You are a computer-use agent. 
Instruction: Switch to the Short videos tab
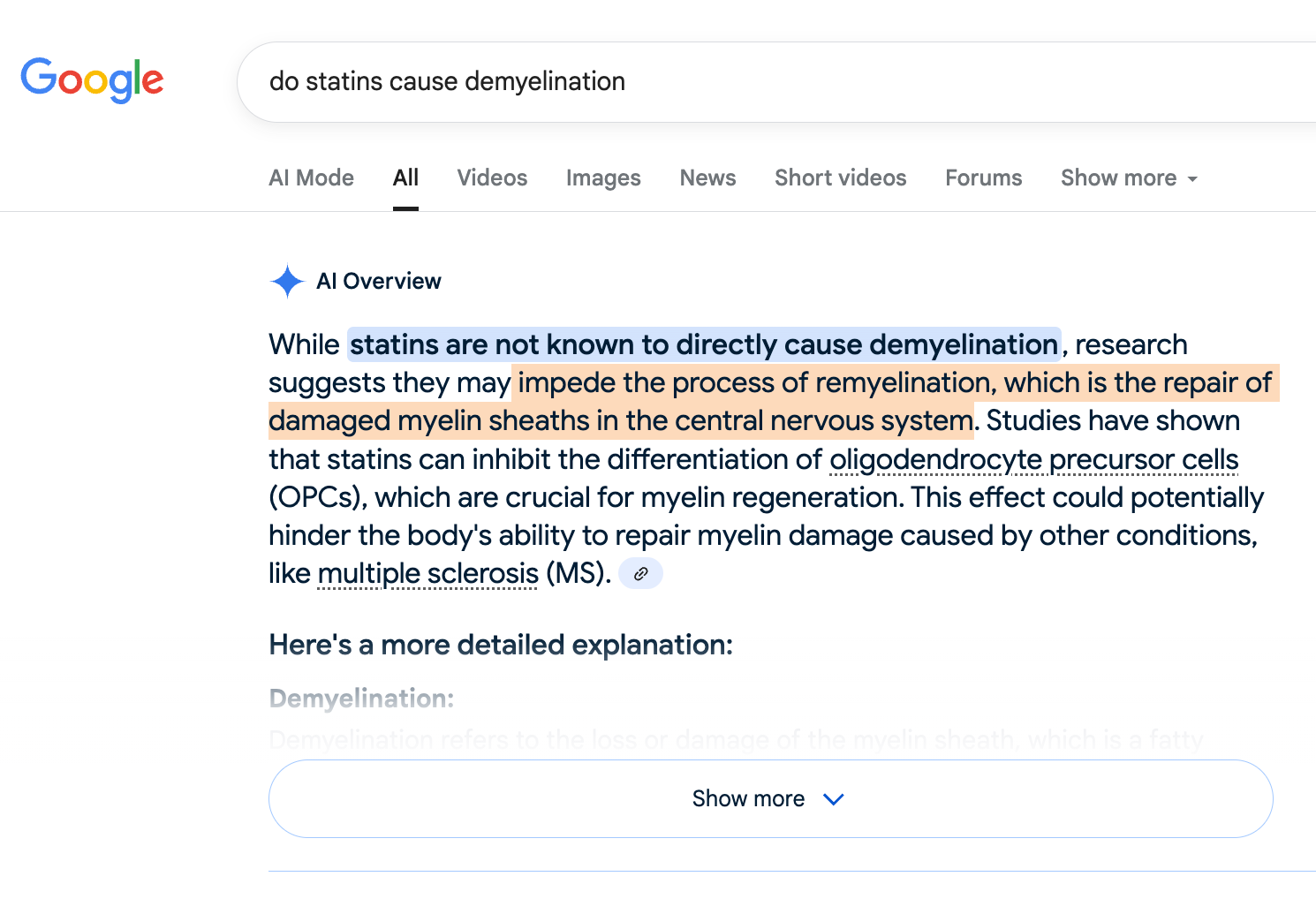click(x=840, y=178)
